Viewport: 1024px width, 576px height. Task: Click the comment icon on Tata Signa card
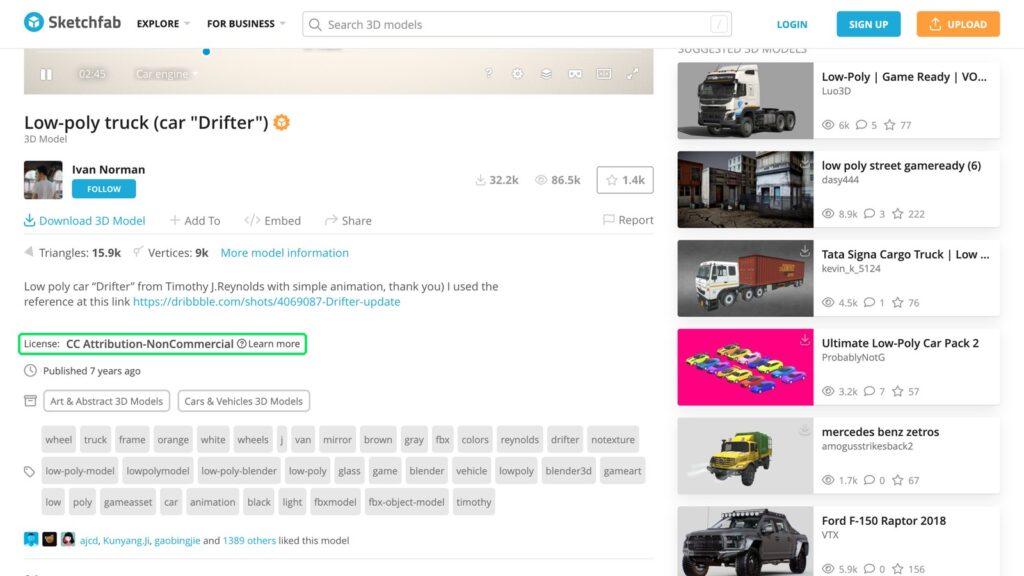[869, 302]
